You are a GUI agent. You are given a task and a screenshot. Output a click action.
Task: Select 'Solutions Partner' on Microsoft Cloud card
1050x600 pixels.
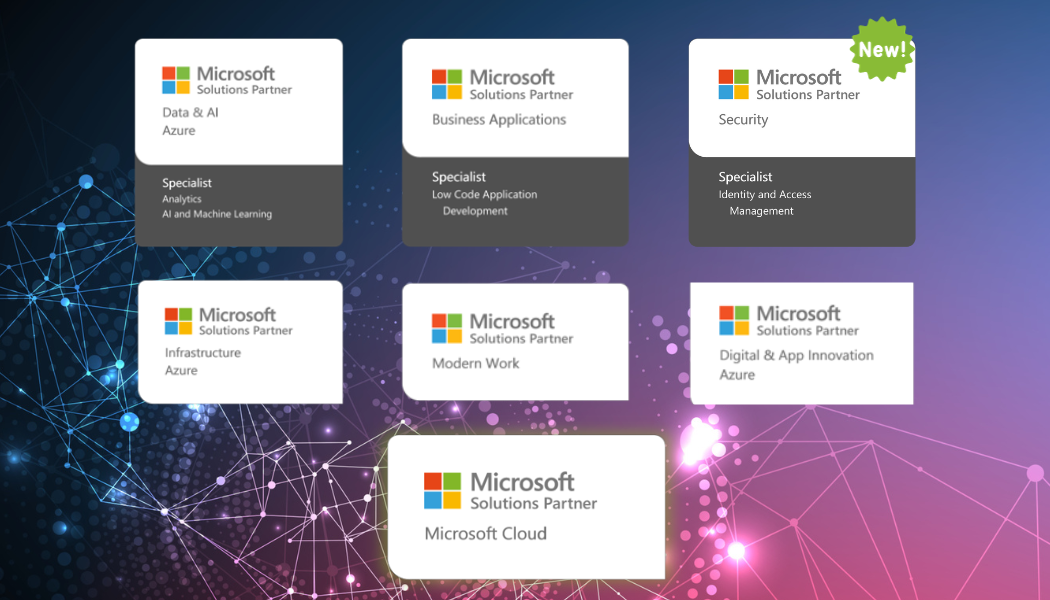click(533, 504)
